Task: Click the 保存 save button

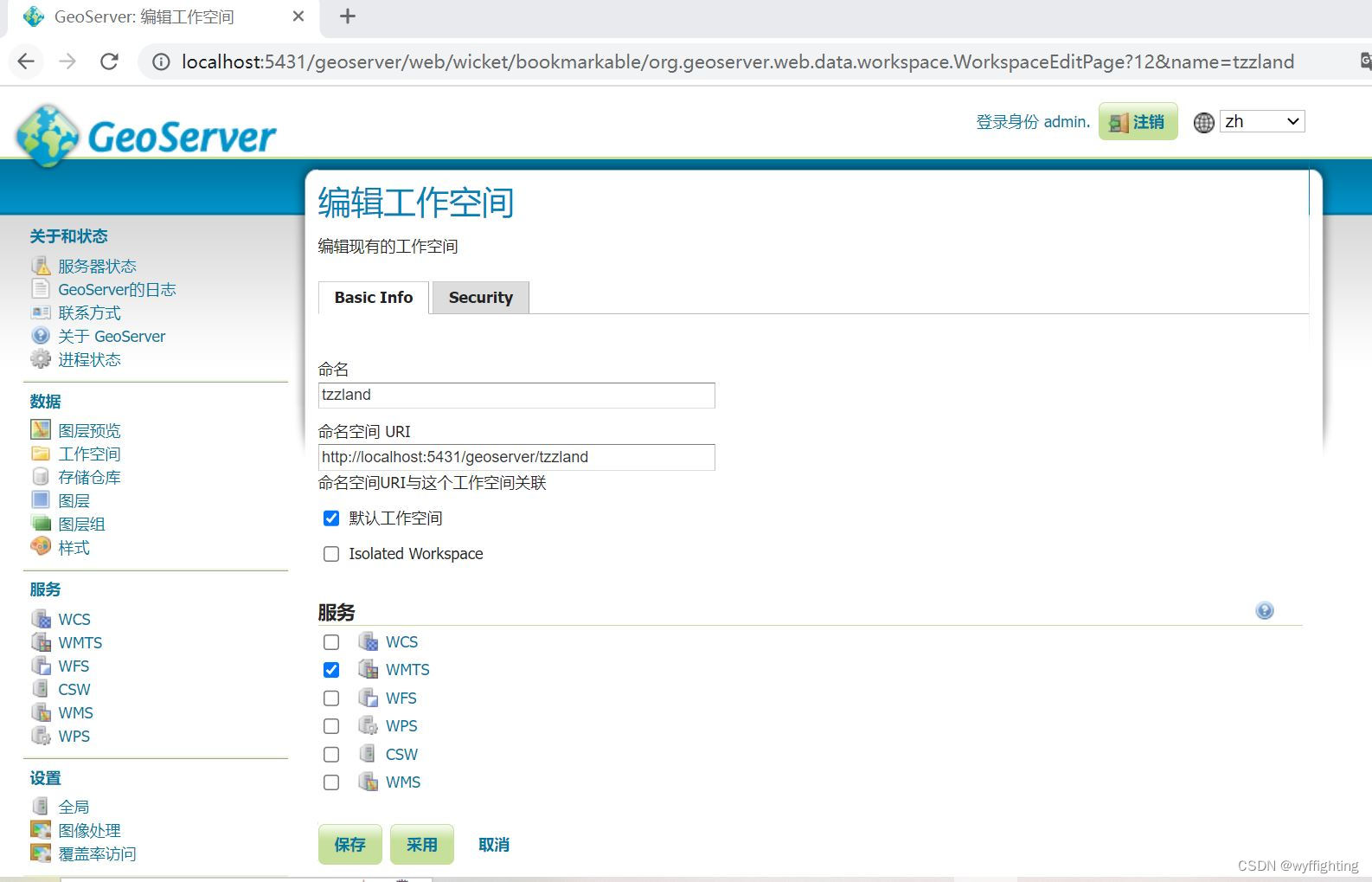Action: (x=349, y=844)
